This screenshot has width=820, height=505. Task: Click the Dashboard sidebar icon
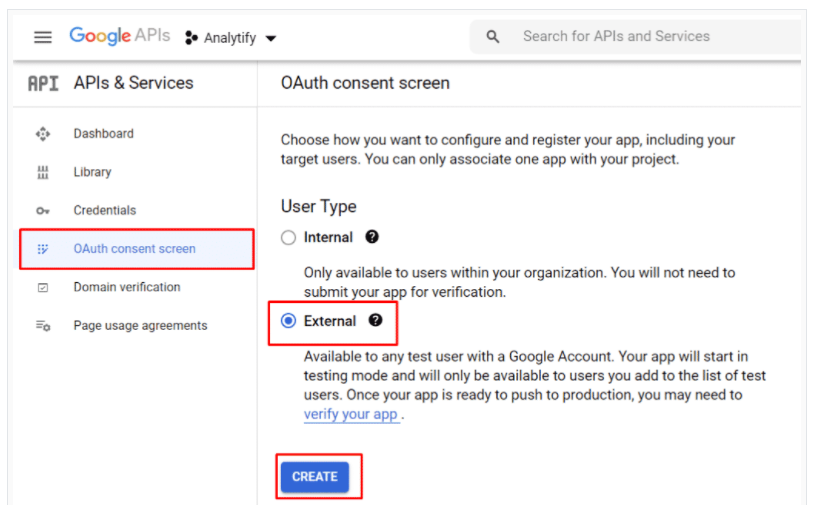point(43,134)
